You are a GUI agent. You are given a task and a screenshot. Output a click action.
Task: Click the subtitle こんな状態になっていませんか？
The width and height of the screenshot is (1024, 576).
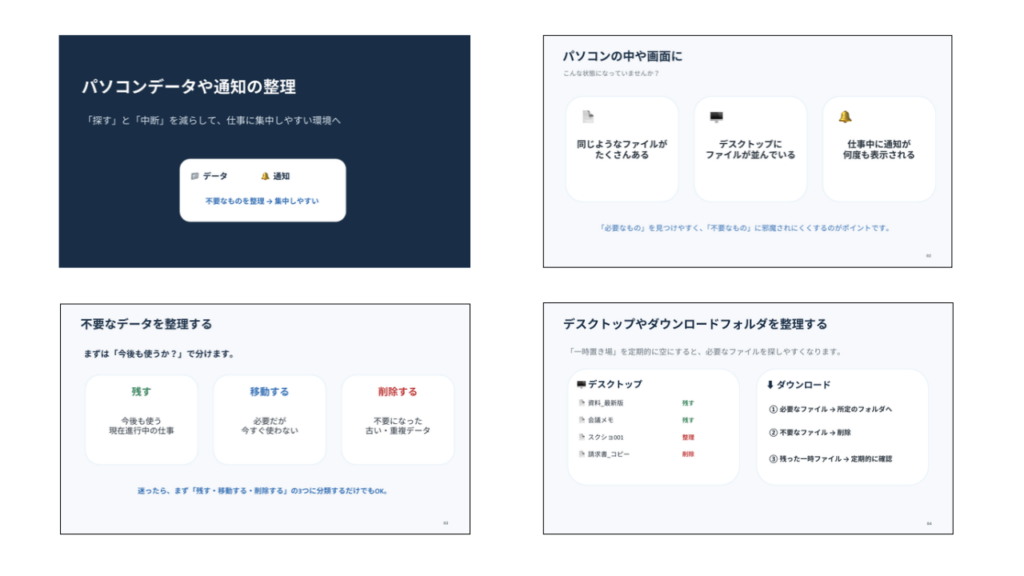(611, 73)
